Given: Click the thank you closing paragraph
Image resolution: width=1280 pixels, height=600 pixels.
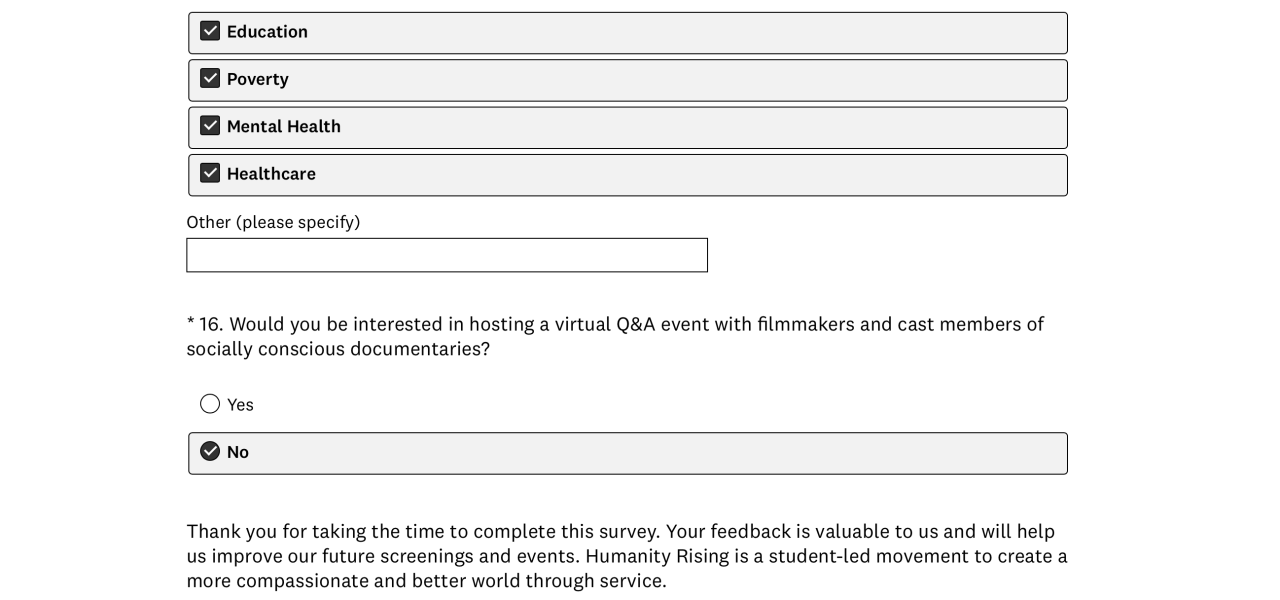Looking at the screenshot, I should click(x=626, y=556).
